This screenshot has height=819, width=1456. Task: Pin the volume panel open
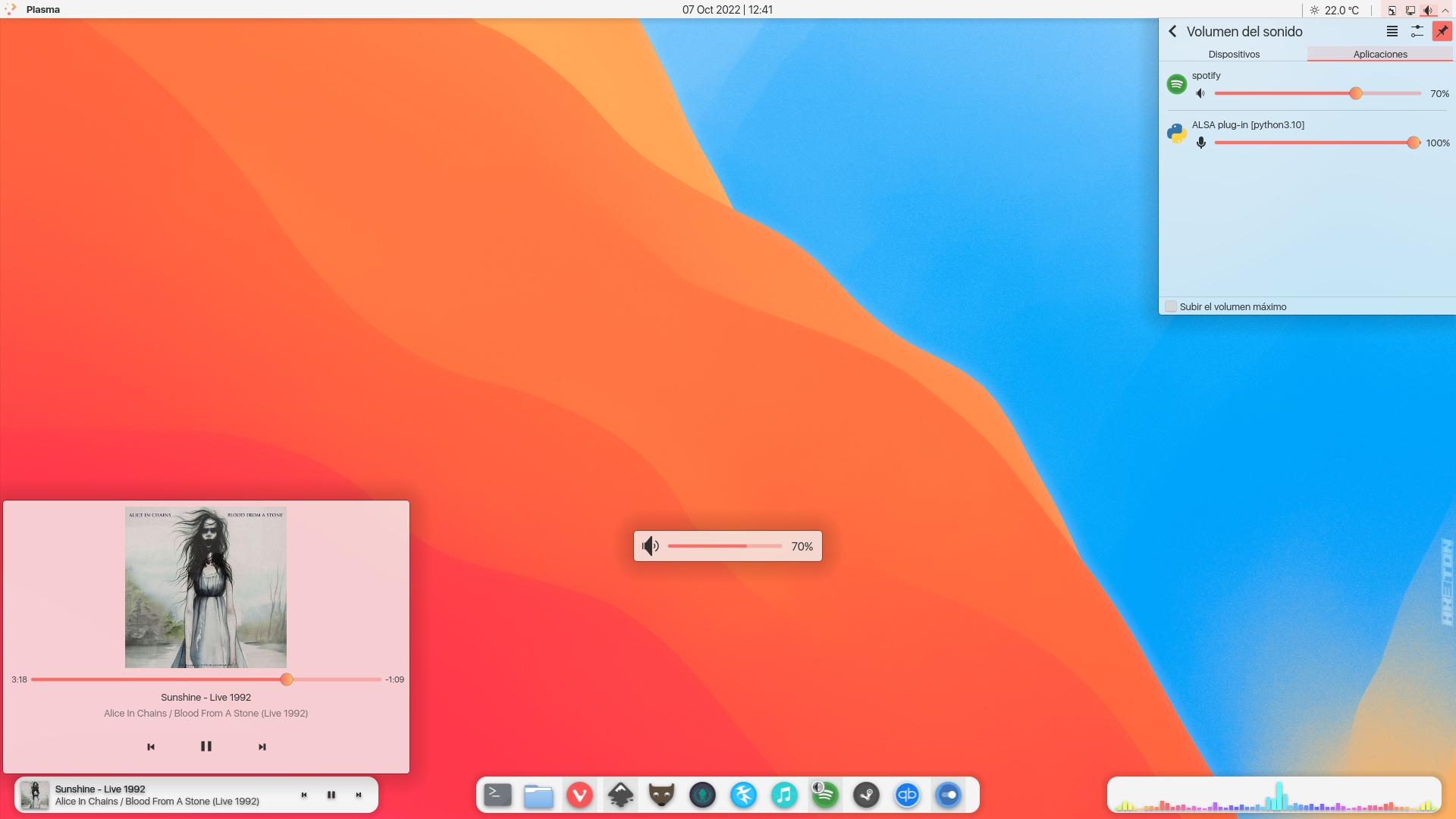pyautogui.click(x=1442, y=32)
